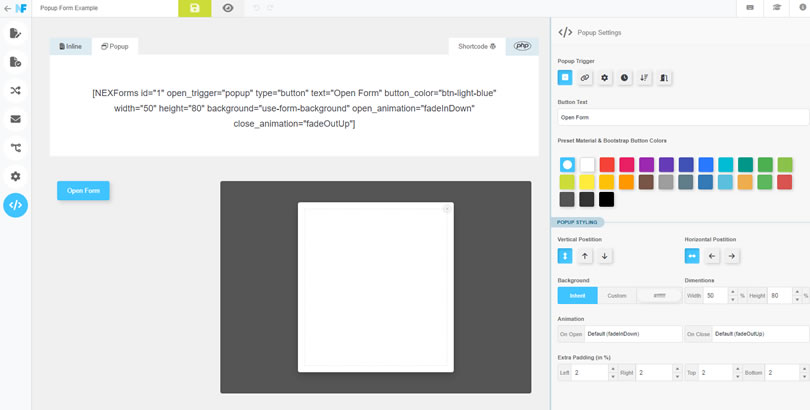Select the clock timer popup trigger
The height and width of the screenshot is (410, 810).
click(x=625, y=77)
